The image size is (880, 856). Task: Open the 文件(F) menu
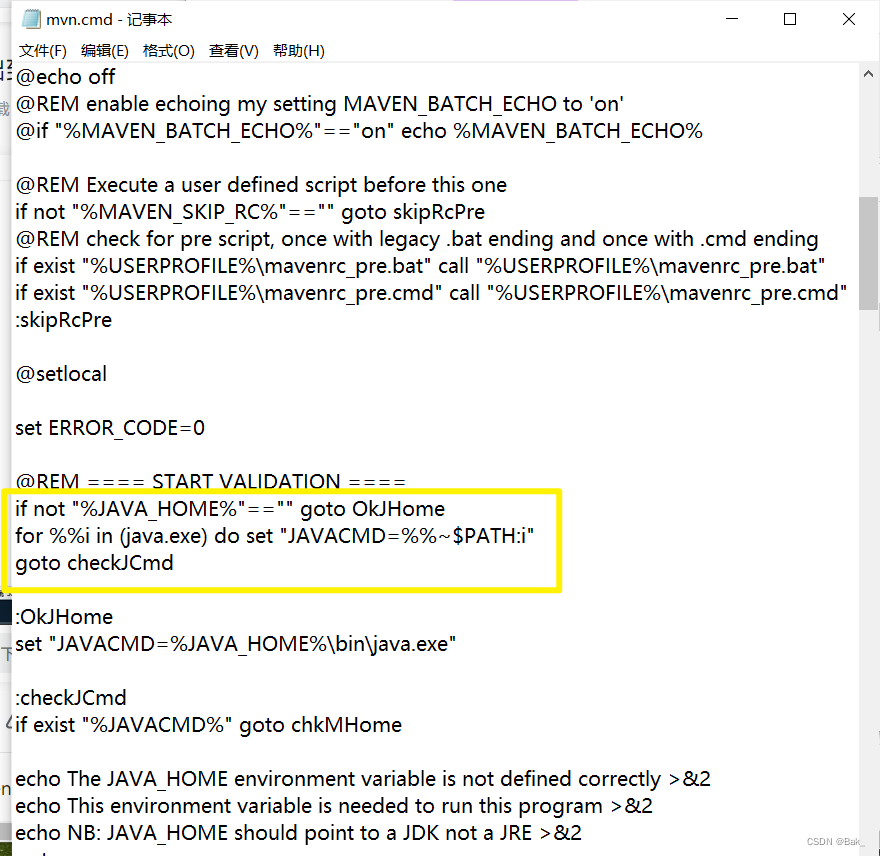tap(43, 51)
